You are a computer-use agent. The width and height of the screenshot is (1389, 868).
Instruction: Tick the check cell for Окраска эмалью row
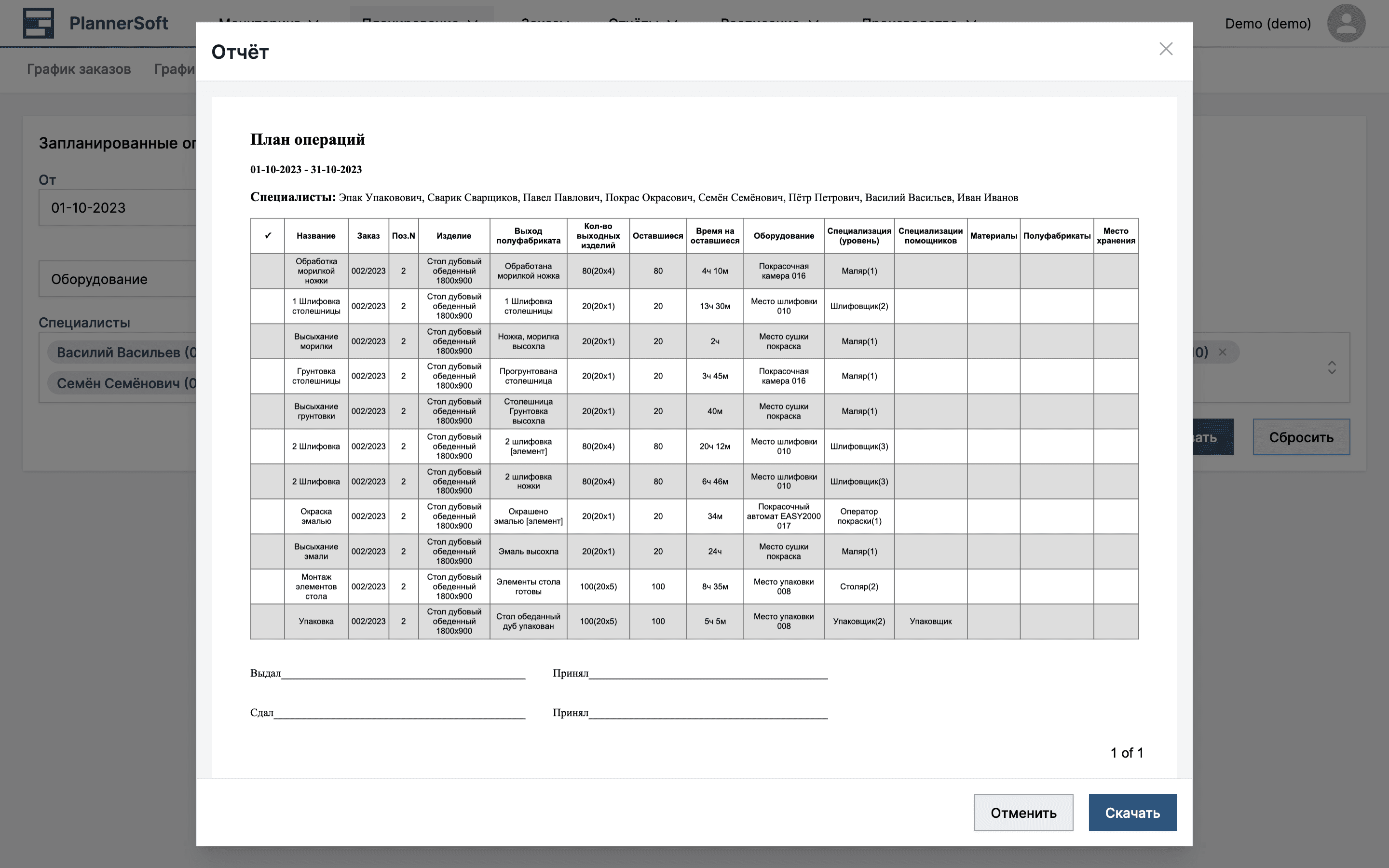tap(268, 516)
